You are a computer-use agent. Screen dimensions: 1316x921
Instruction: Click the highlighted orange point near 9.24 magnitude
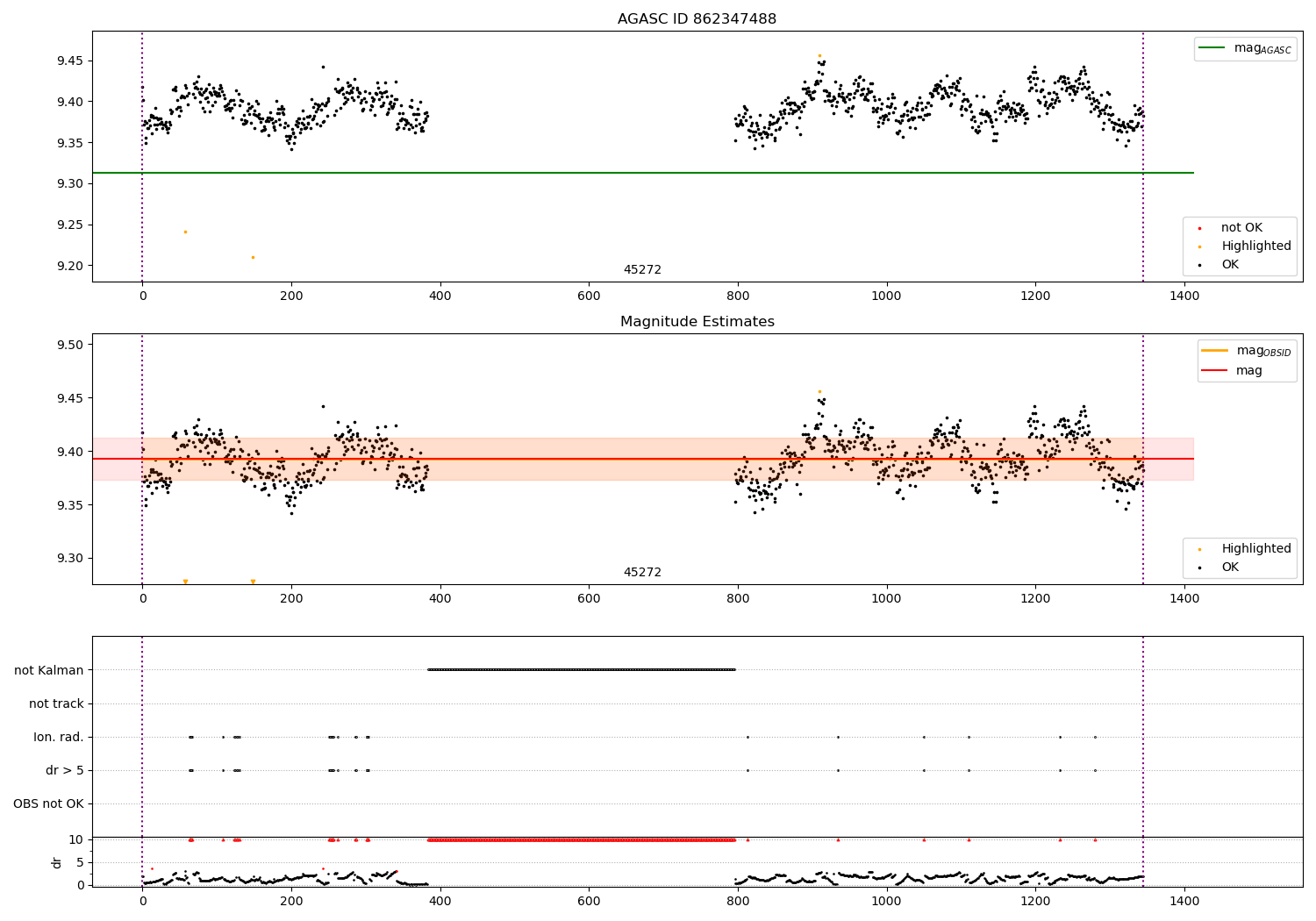click(185, 232)
